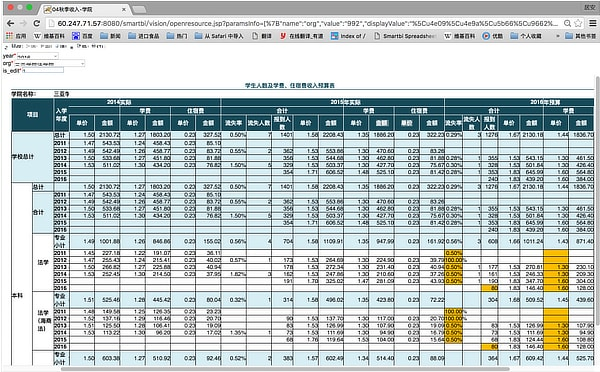Screen dimensions: 600x372
Task: Close the current browser tab
Action: coord(124,9)
